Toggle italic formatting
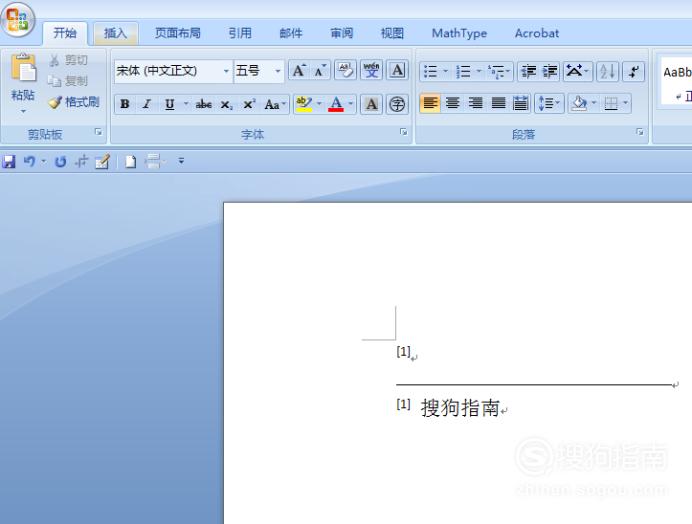 [147, 104]
